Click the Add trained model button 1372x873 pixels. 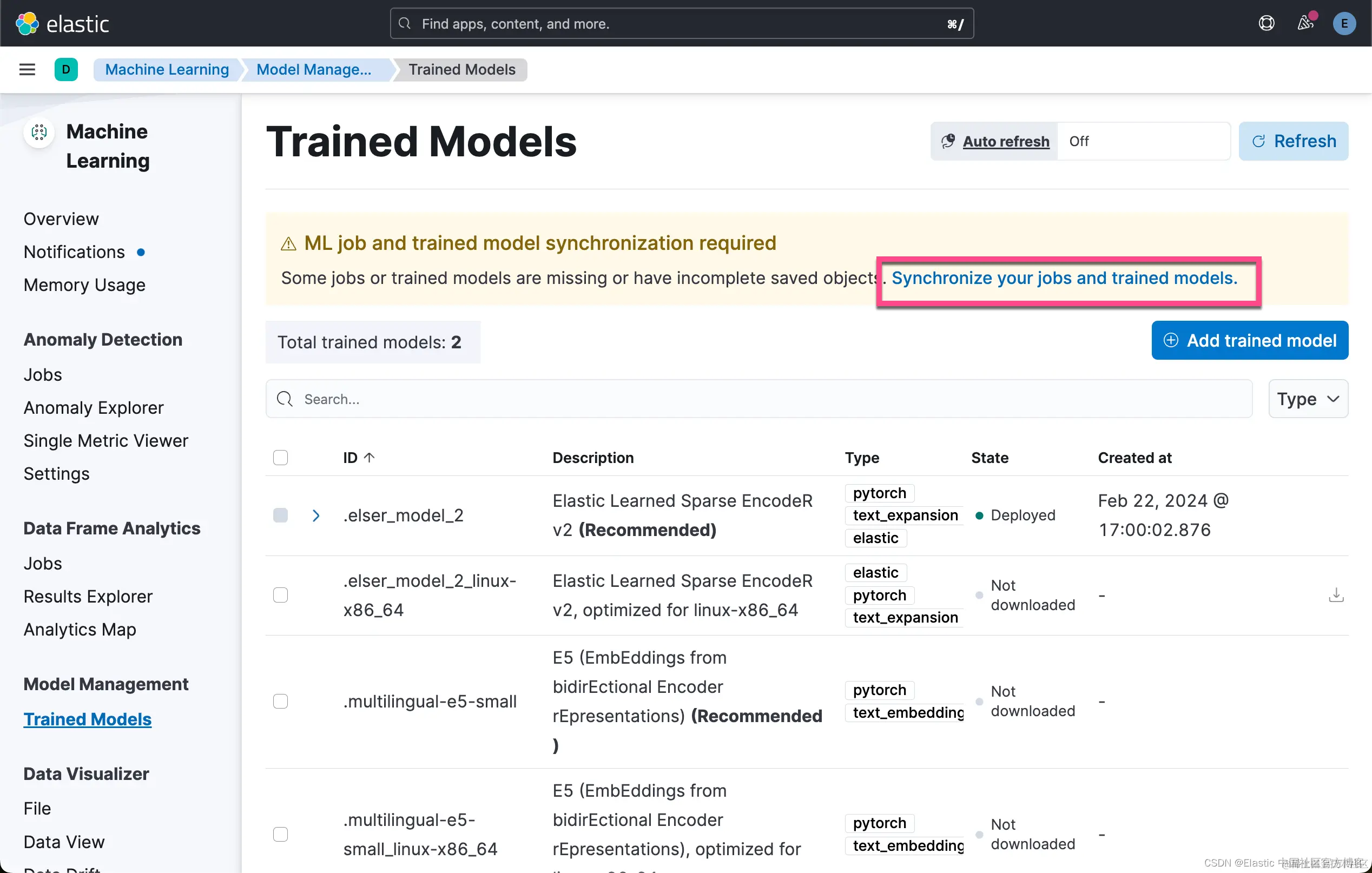(1250, 341)
